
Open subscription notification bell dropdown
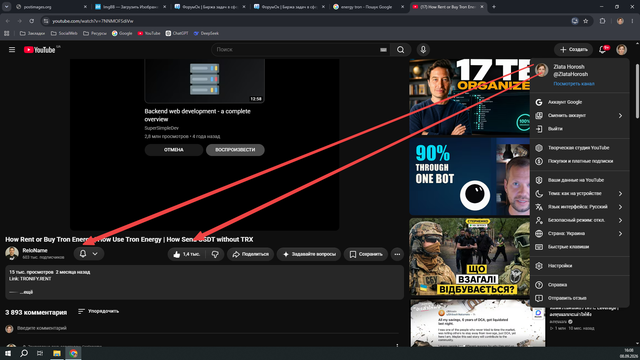click(89, 253)
